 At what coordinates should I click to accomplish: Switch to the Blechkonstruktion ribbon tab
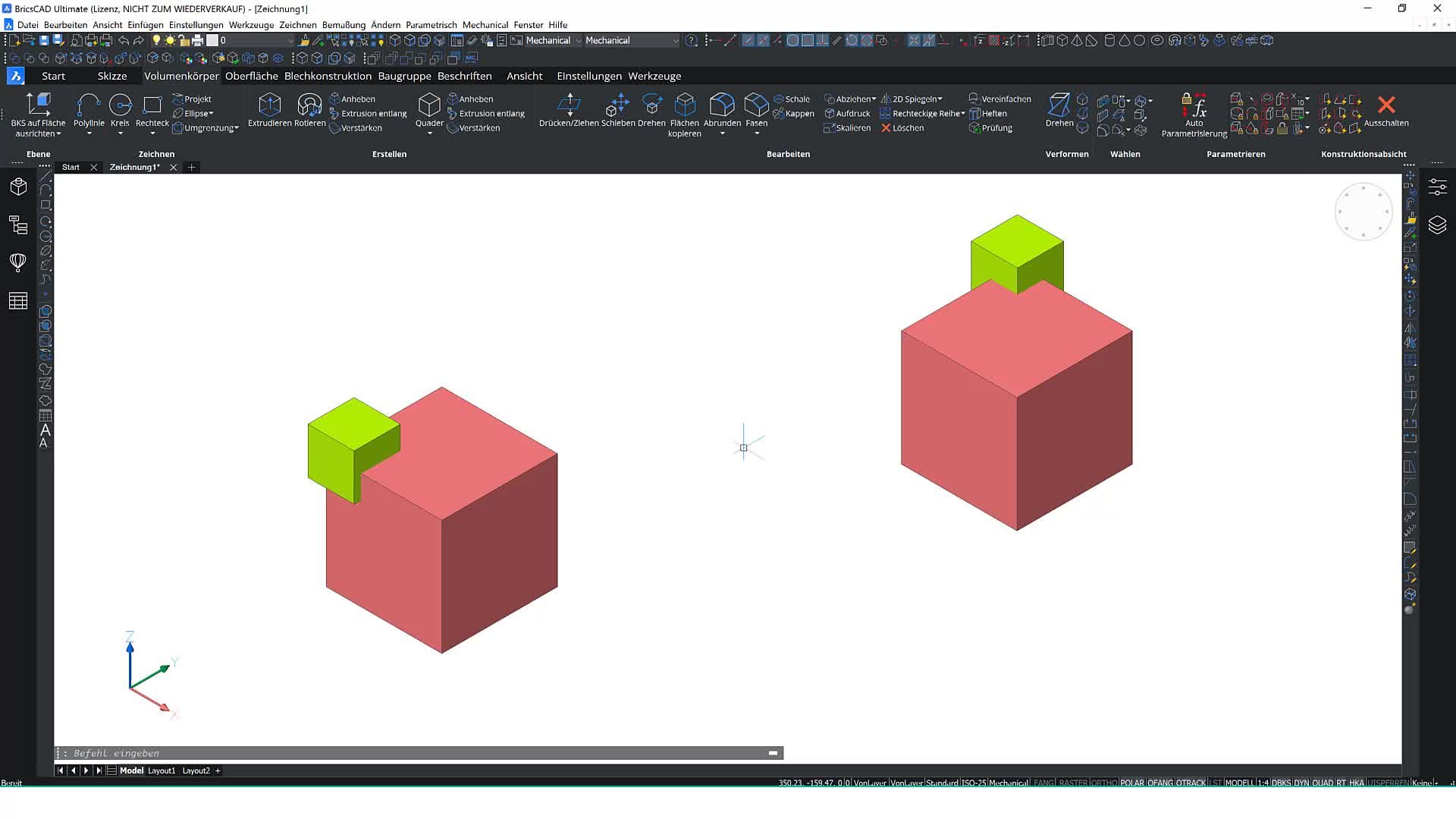(x=328, y=76)
